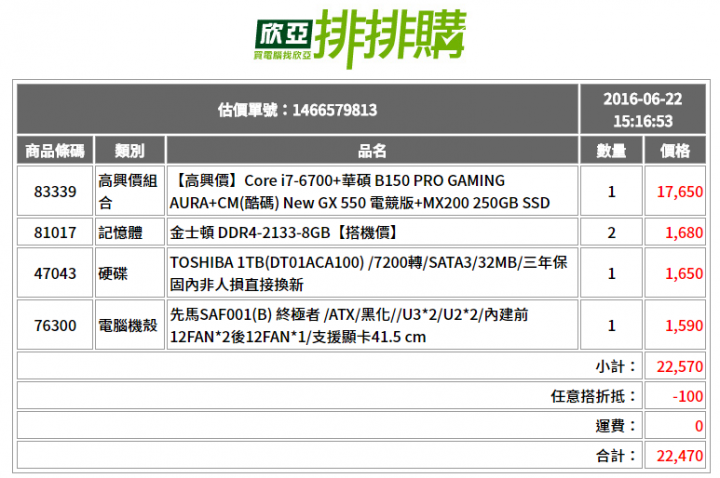Screen dimensions: 720x478
Task: Click the discount value -100
Action: [687, 396]
